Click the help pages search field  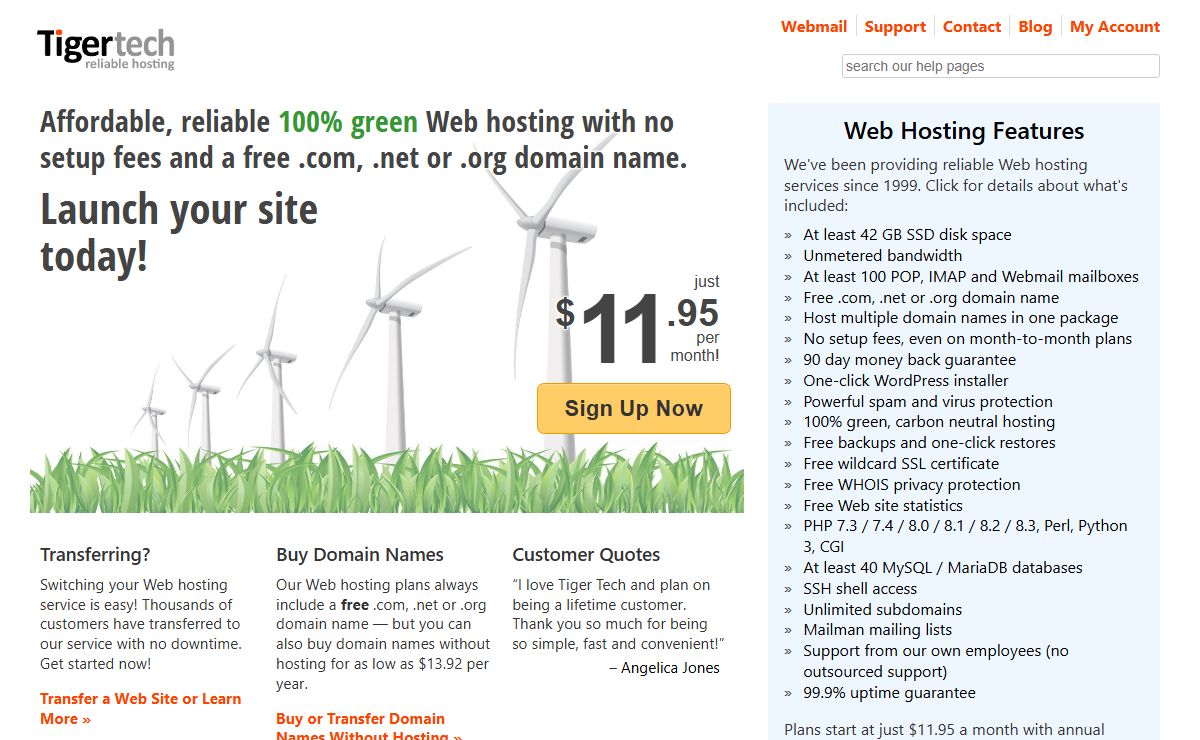coord(1001,66)
